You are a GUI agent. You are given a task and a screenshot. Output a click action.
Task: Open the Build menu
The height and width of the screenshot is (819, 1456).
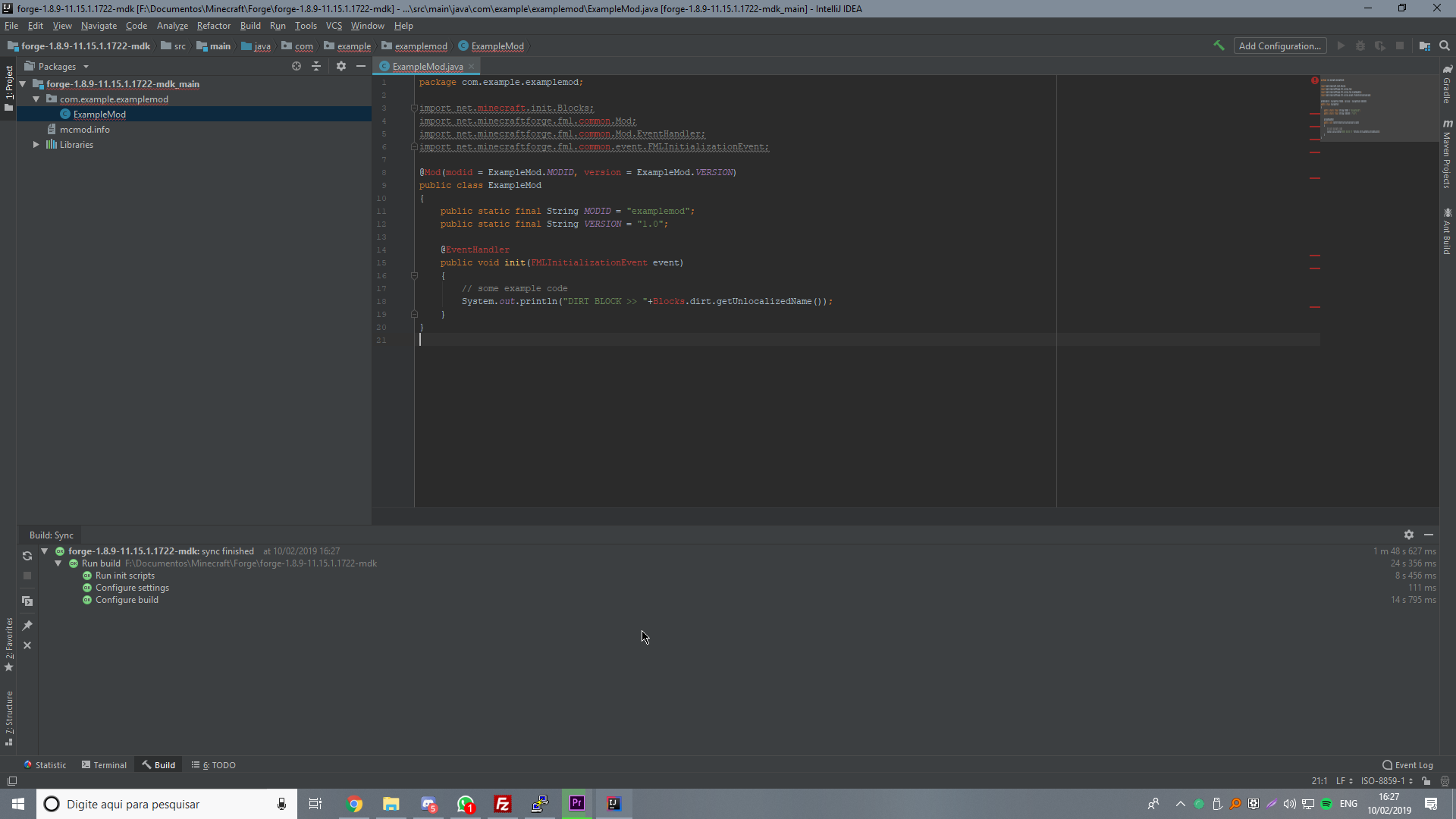pyautogui.click(x=250, y=26)
